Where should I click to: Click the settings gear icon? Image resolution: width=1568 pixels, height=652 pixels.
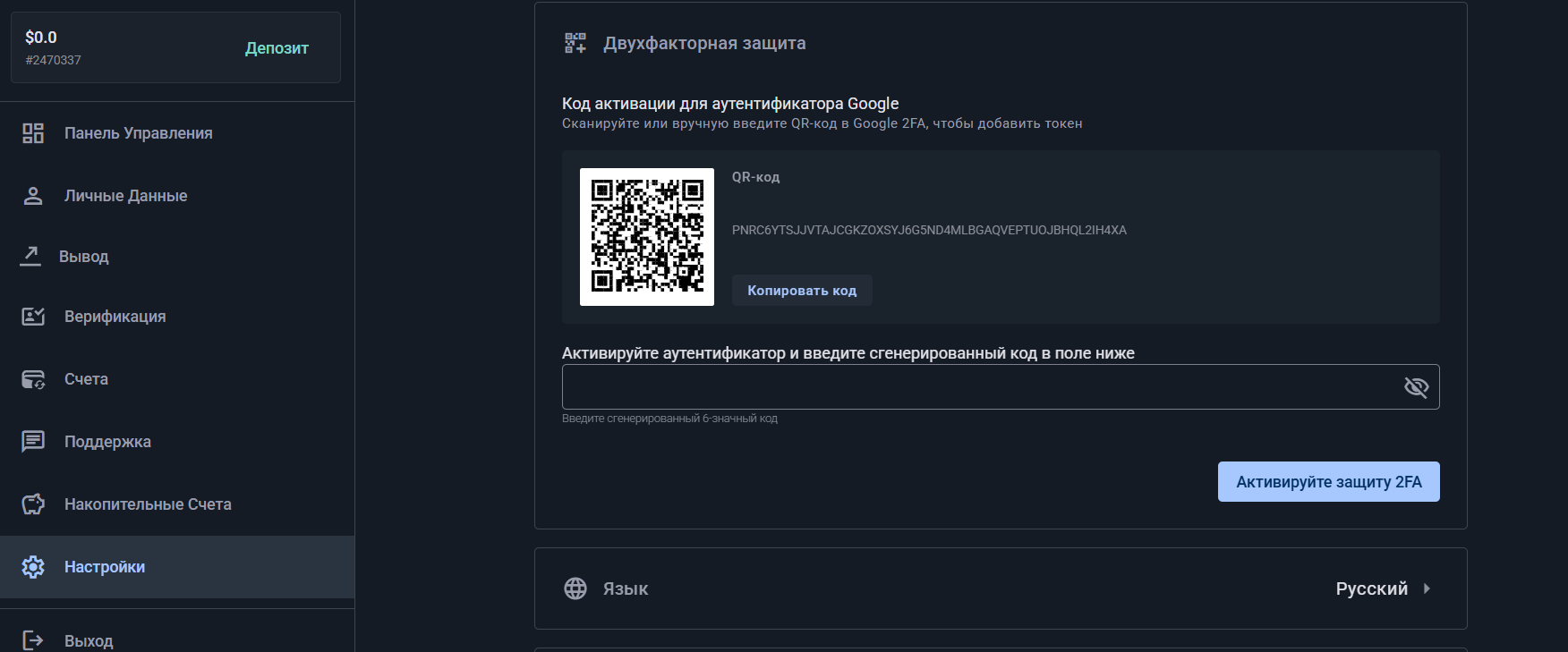(33, 567)
